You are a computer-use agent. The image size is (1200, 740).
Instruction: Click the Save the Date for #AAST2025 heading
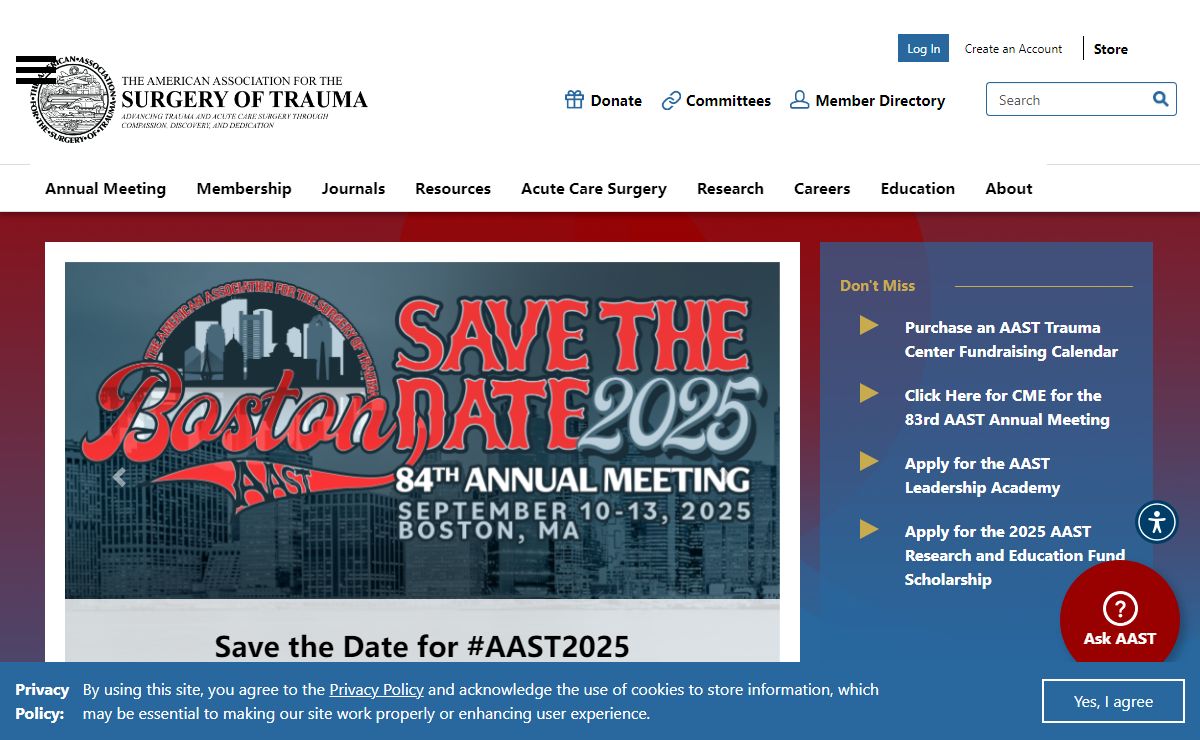tap(422, 646)
